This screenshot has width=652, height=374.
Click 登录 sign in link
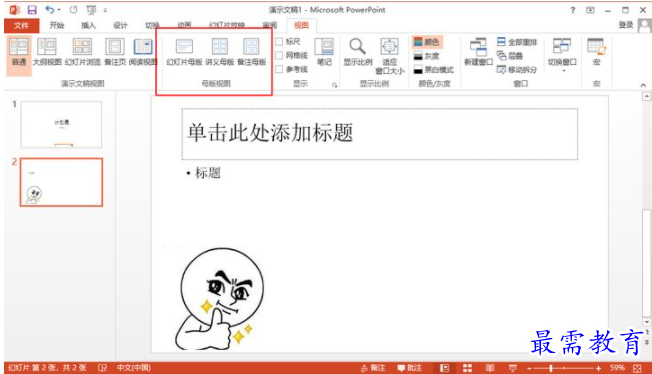click(626, 25)
